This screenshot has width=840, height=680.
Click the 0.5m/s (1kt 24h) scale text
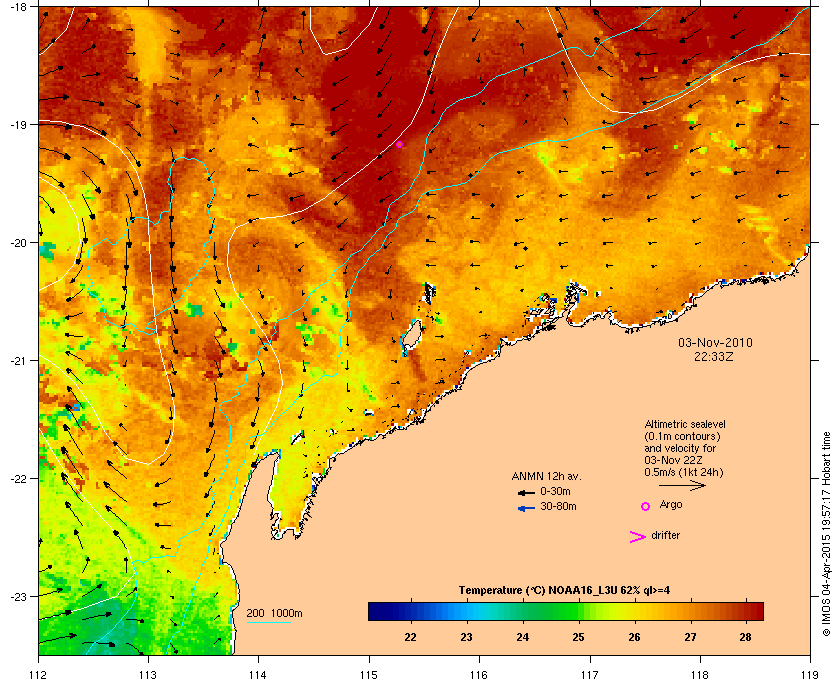point(684,473)
